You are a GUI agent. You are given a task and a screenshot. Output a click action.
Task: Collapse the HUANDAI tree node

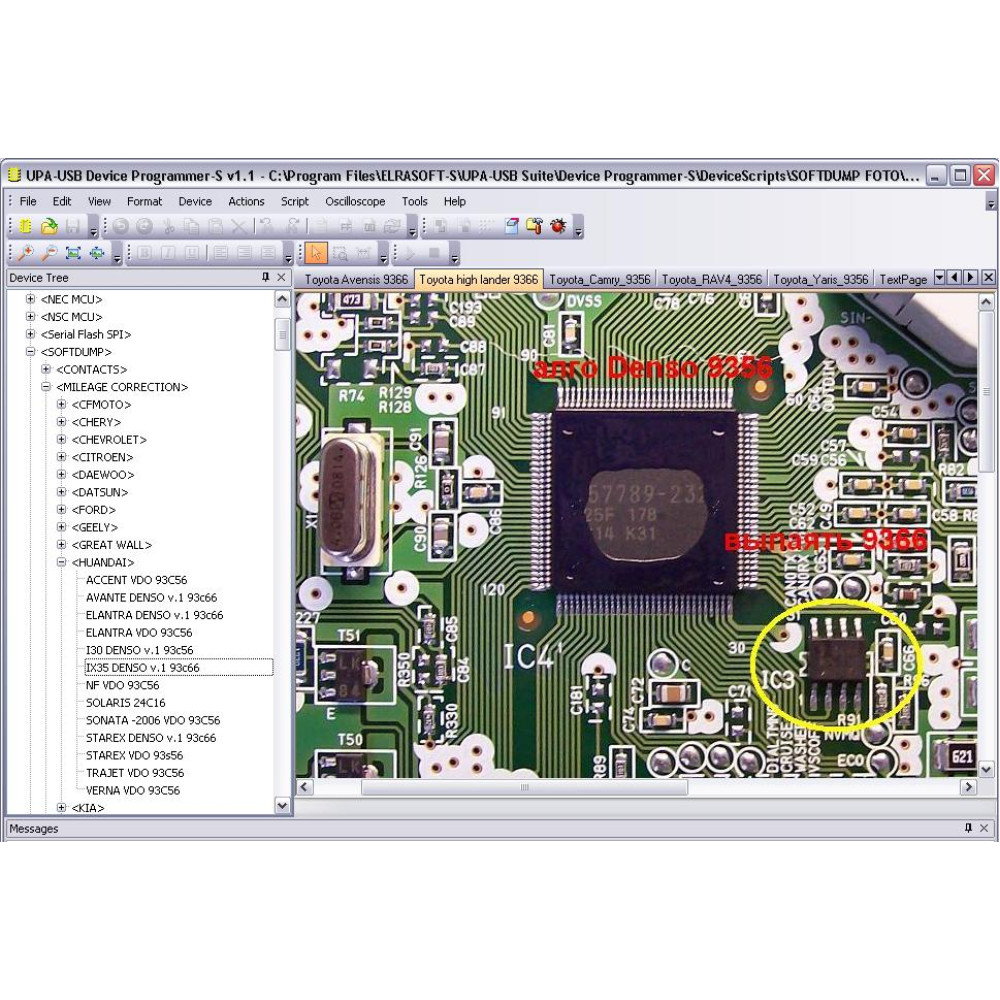pos(61,562)
